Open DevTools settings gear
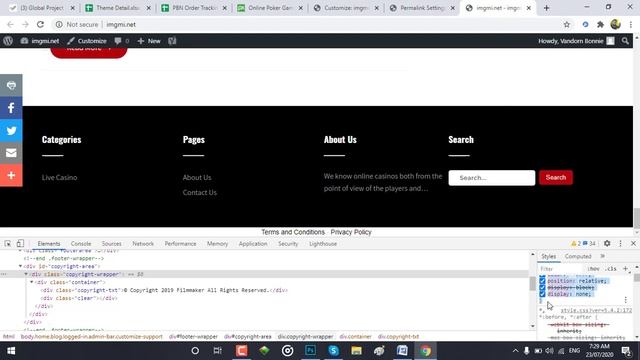 pyautogui.click(x=607, y=243)
